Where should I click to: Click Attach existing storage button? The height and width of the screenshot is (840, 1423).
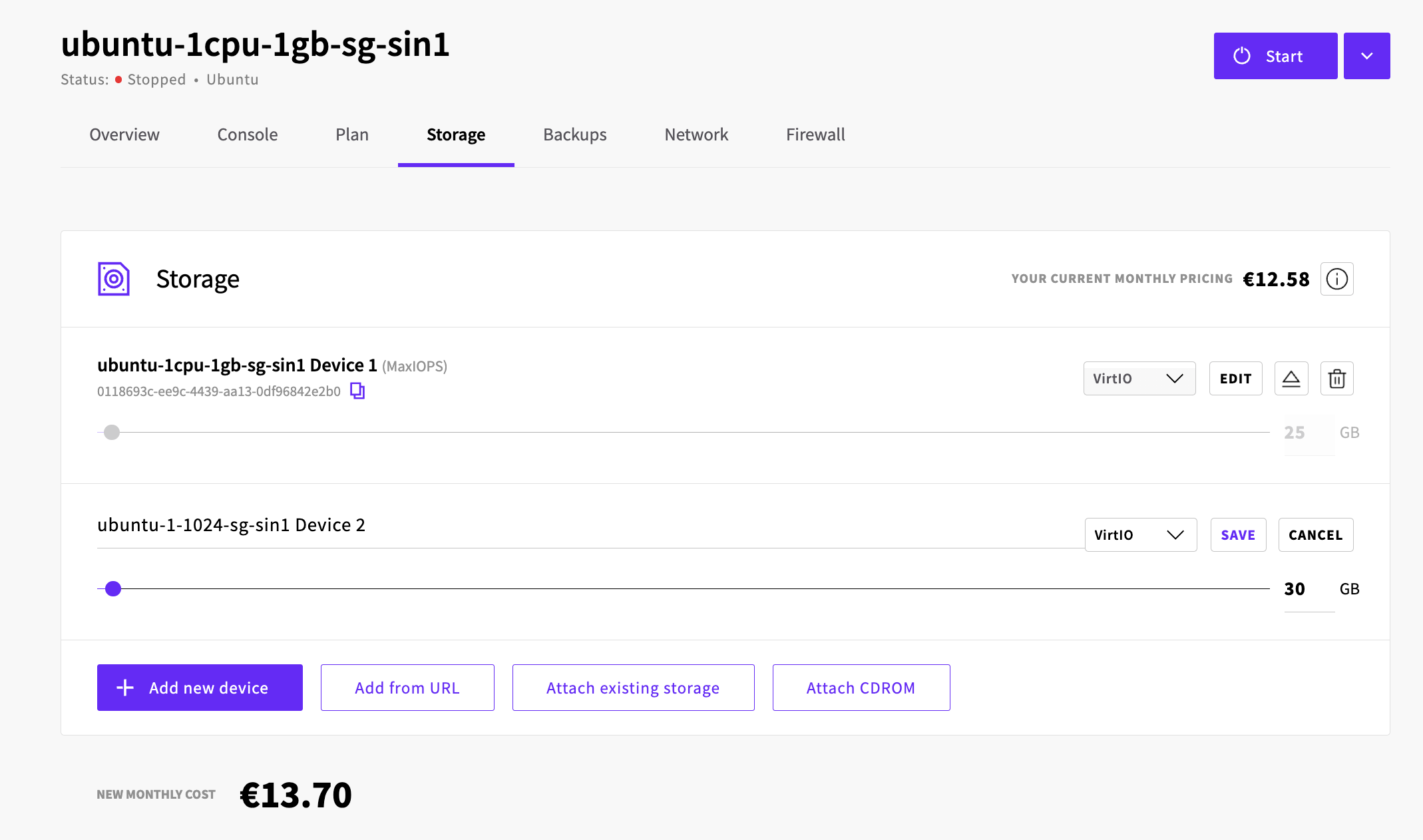point(634,688)
